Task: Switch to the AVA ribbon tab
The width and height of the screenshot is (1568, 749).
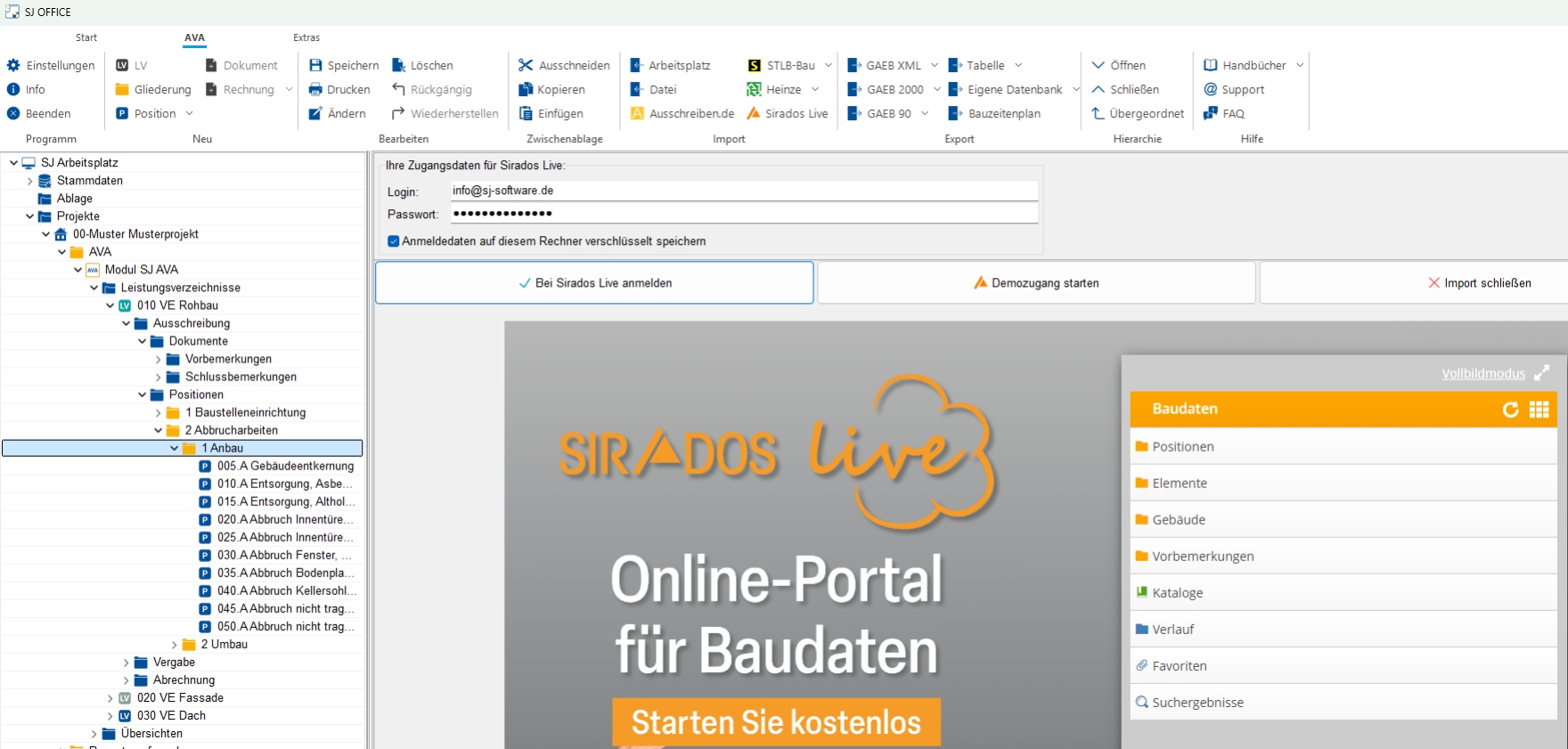Action: (194, 37)
